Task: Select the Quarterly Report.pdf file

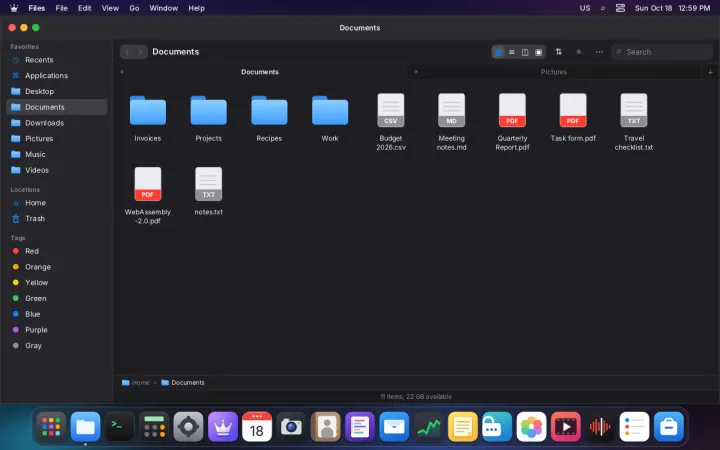Action: [512, 122]
